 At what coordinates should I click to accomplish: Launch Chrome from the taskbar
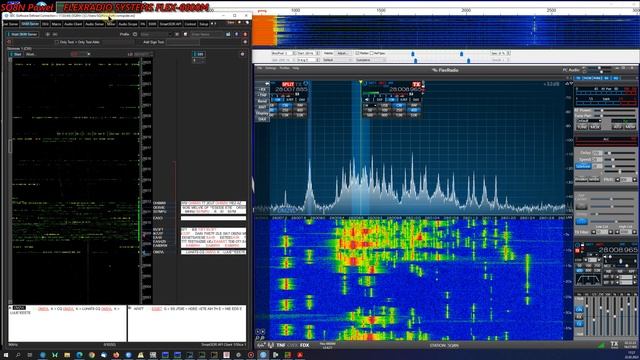pyautogui.click(x=92, y=355)
